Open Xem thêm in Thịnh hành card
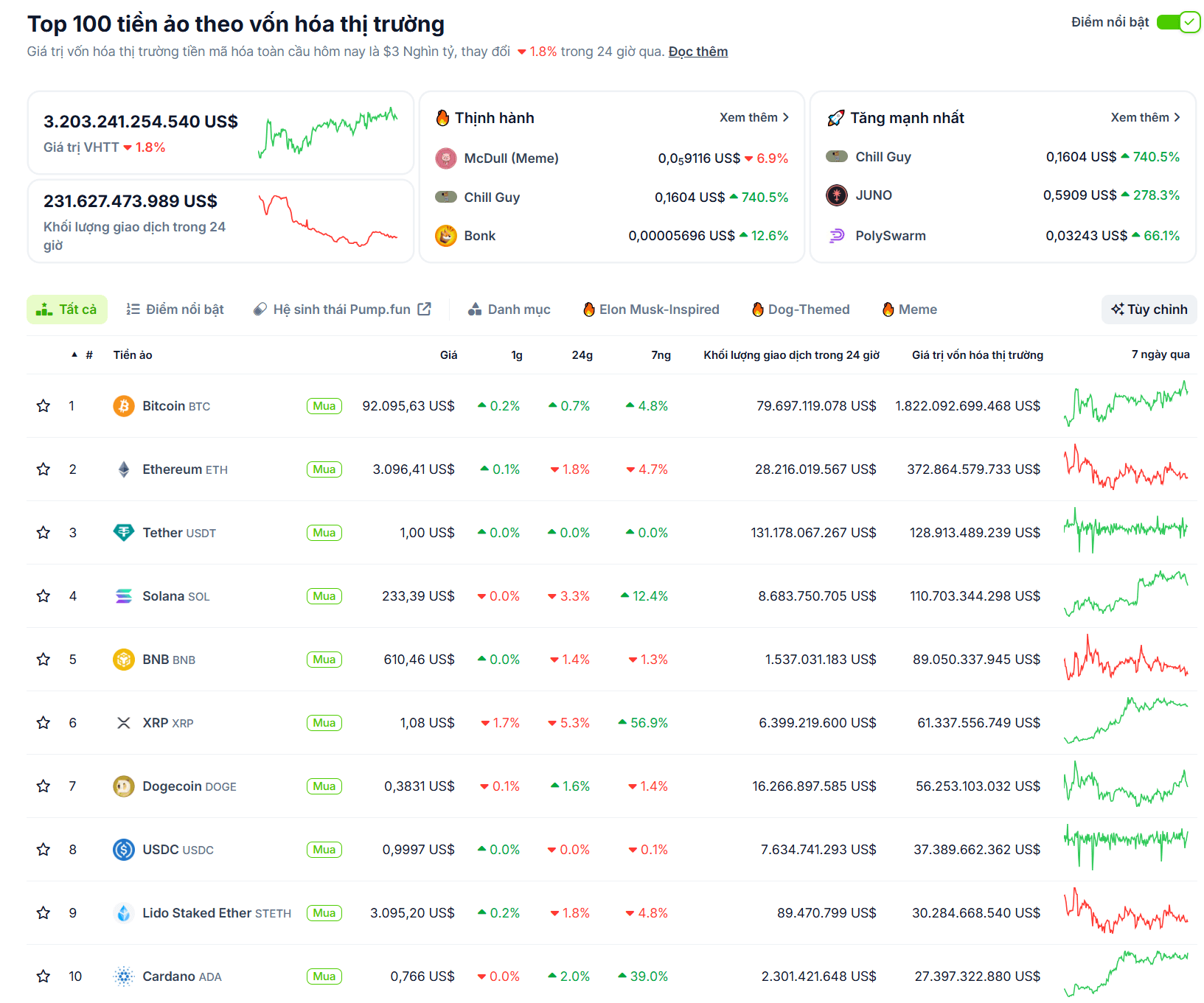1204x1003 pixels. [x=754, y=117]
